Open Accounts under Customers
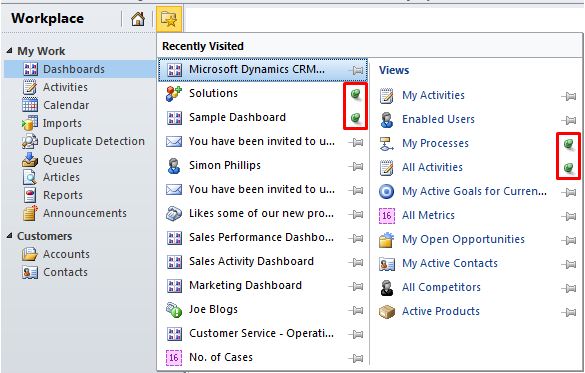Viewport: 585px width, 373px height. pos(66,254)
